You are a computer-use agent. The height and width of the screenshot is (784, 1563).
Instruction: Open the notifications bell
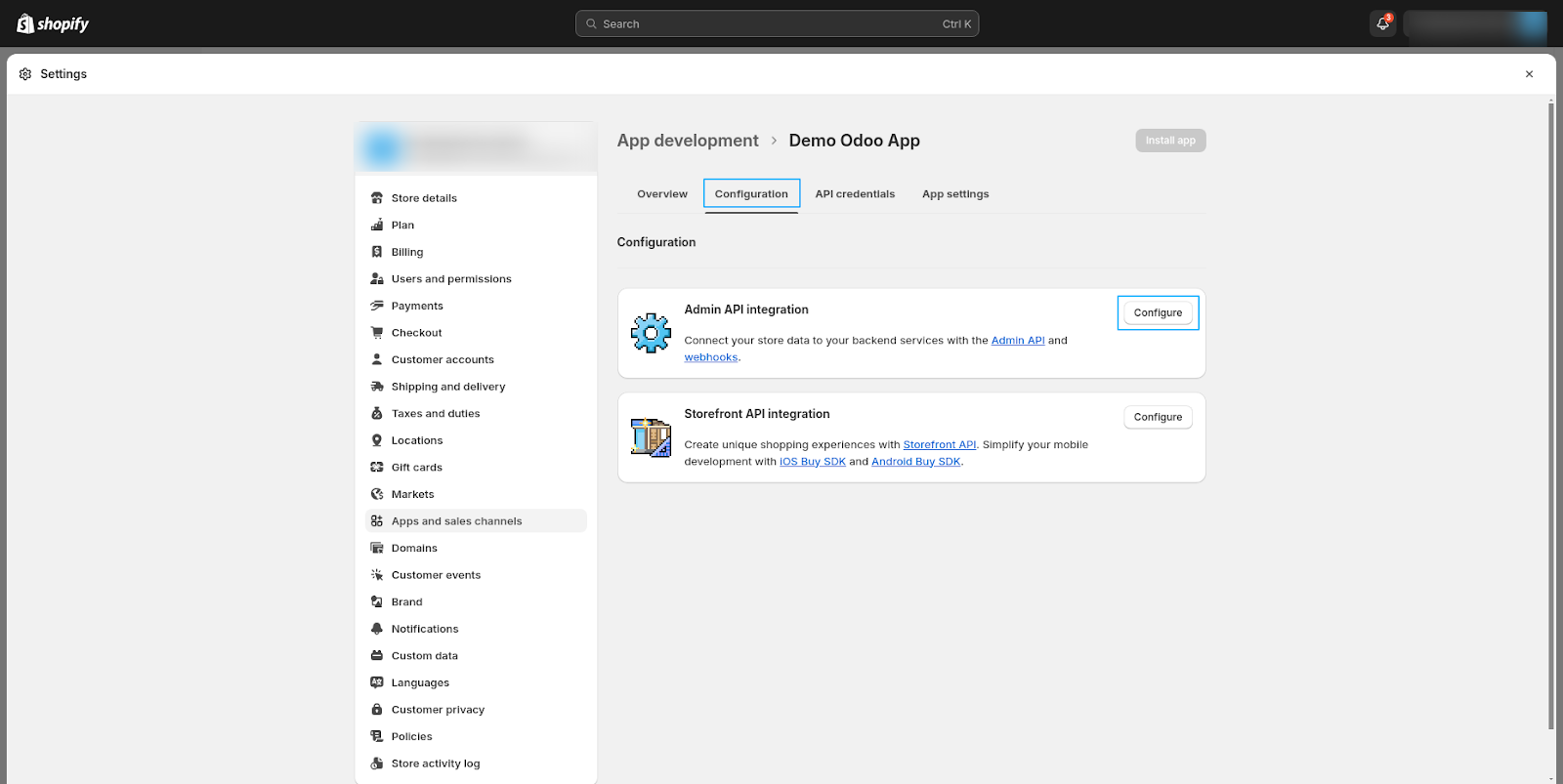[x=1382, y=23]
